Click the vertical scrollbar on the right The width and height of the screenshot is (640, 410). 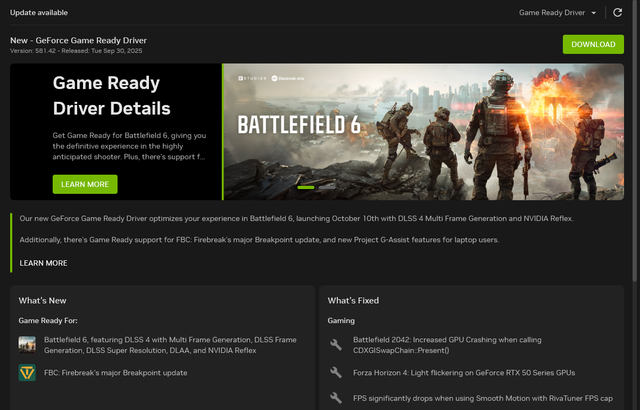pos(635,141)
